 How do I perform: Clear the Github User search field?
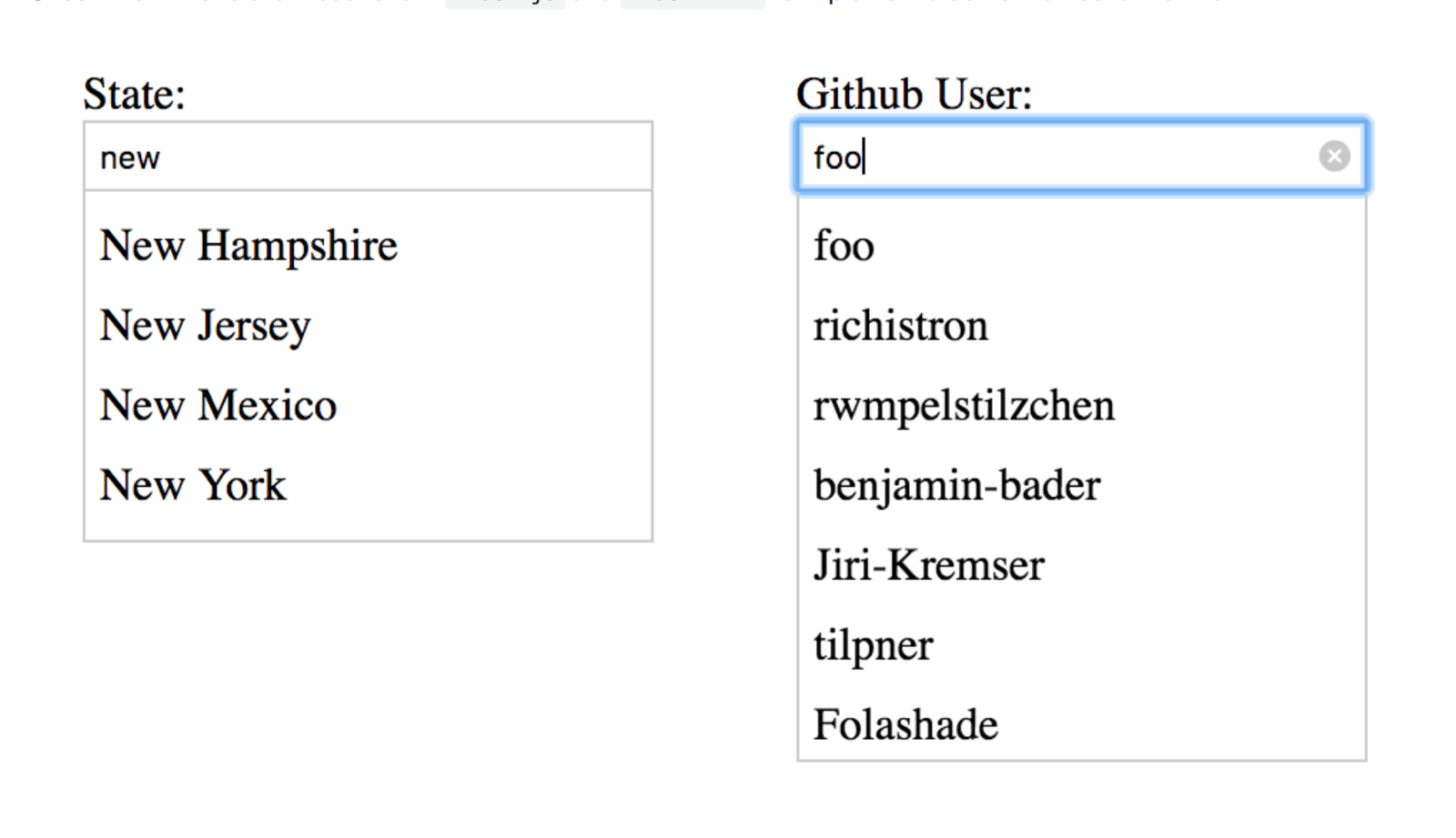click(1334, 156)
